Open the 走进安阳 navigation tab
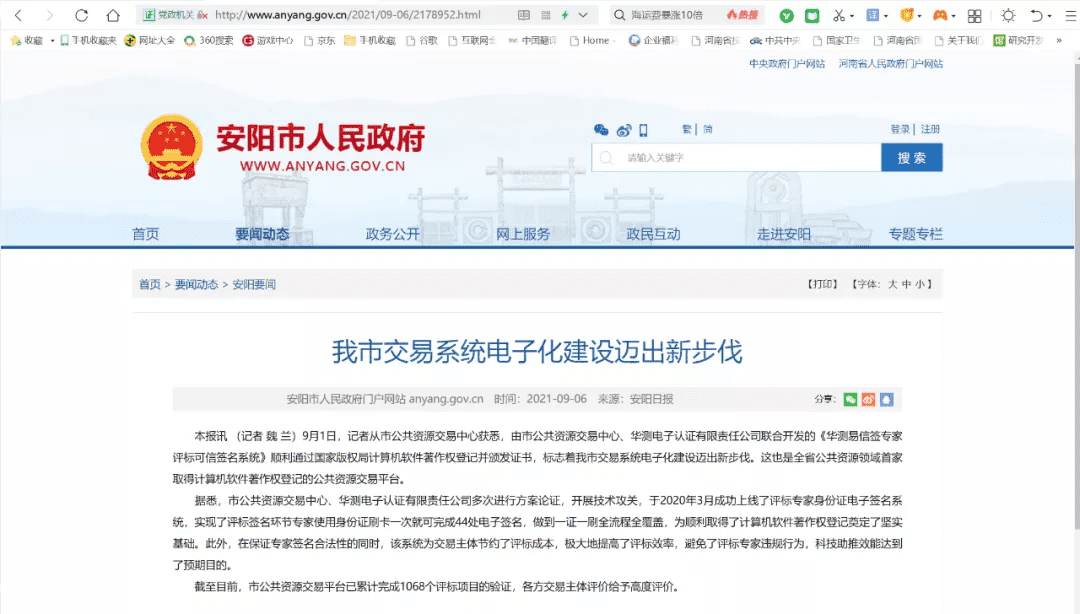 click(784, 234)
